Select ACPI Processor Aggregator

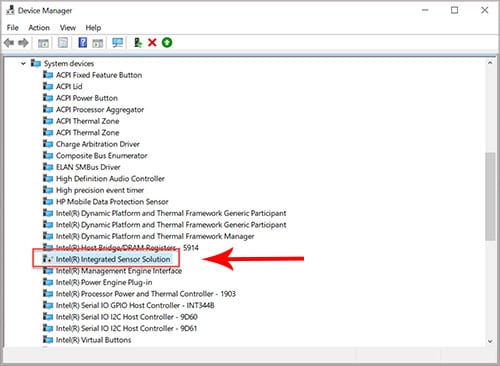coord(100,110)
